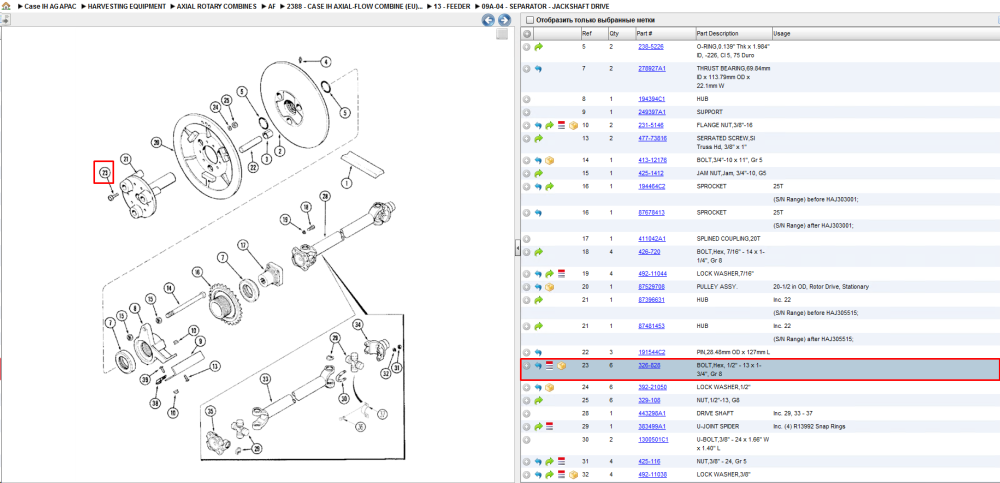The height and width of the screenshot is (483, 1000).
Task: Open part number link 326-828
Action: [649, 366]
